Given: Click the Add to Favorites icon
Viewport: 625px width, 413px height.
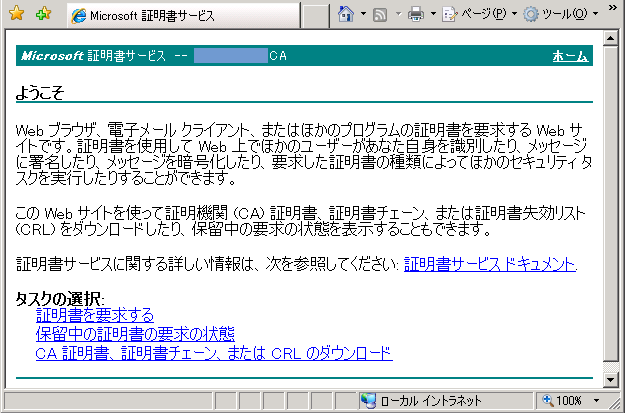Looking at the screenshot, I should coord(43,14).
